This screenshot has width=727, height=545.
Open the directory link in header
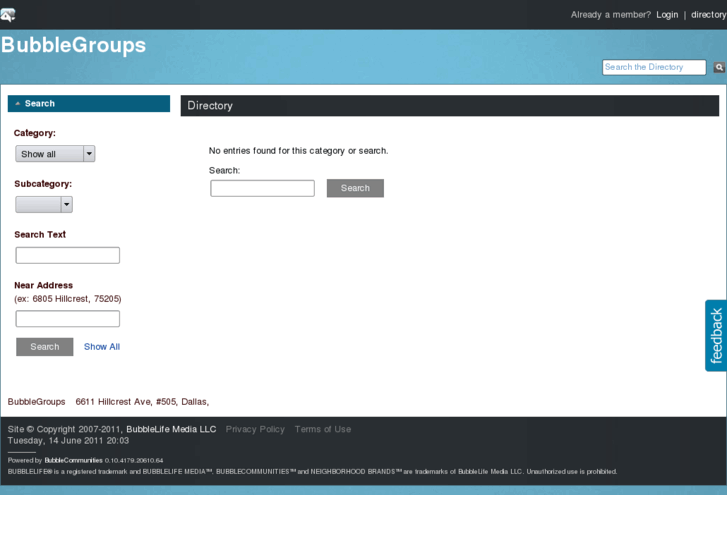pos(708,15)
